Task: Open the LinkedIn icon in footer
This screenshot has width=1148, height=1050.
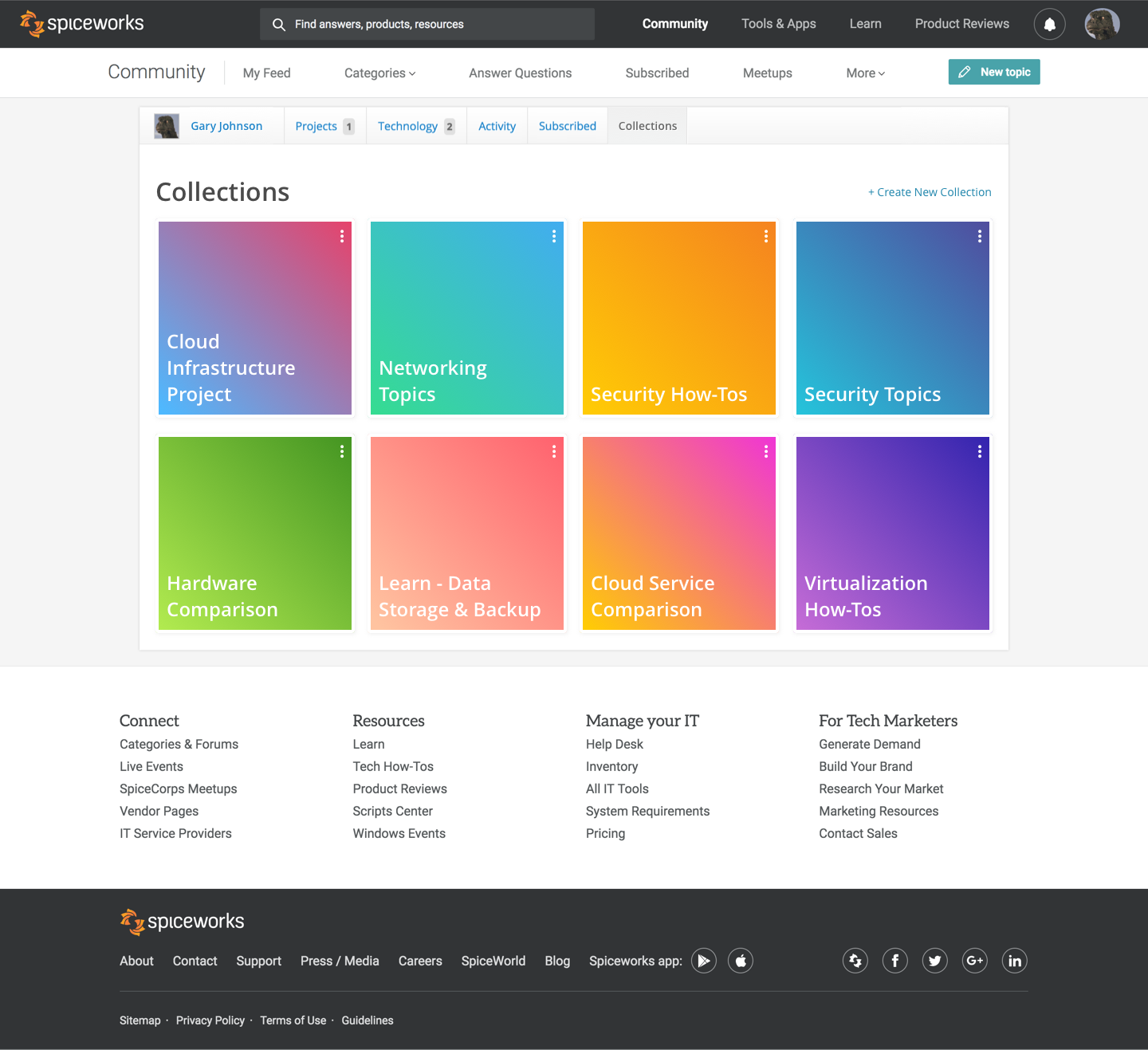Action: [x=1015, y=961]
